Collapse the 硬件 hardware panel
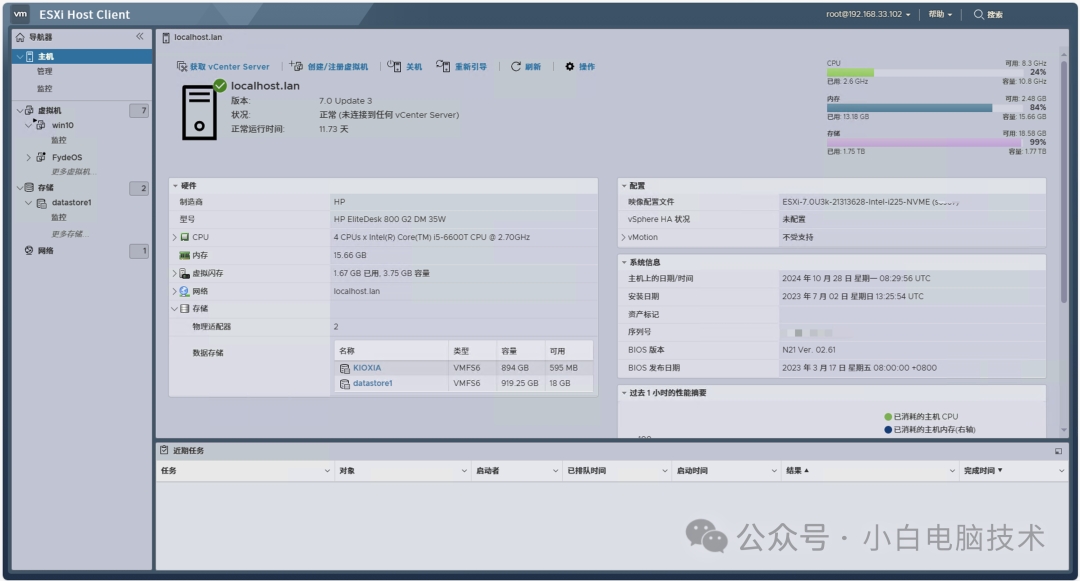This screenshot has height=581, width=1080. (x=175, y=186)
